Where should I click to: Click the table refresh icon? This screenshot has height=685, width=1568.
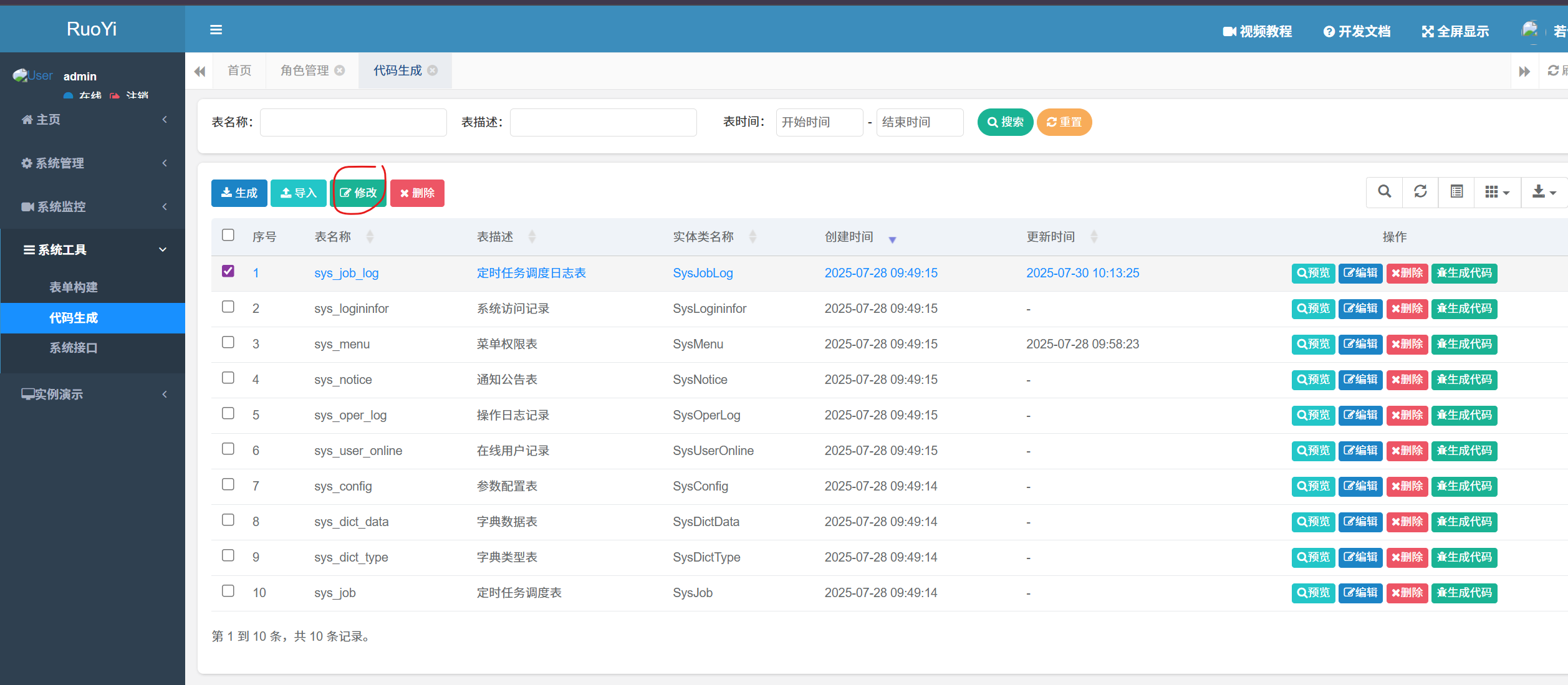[x=1420, y=192]
